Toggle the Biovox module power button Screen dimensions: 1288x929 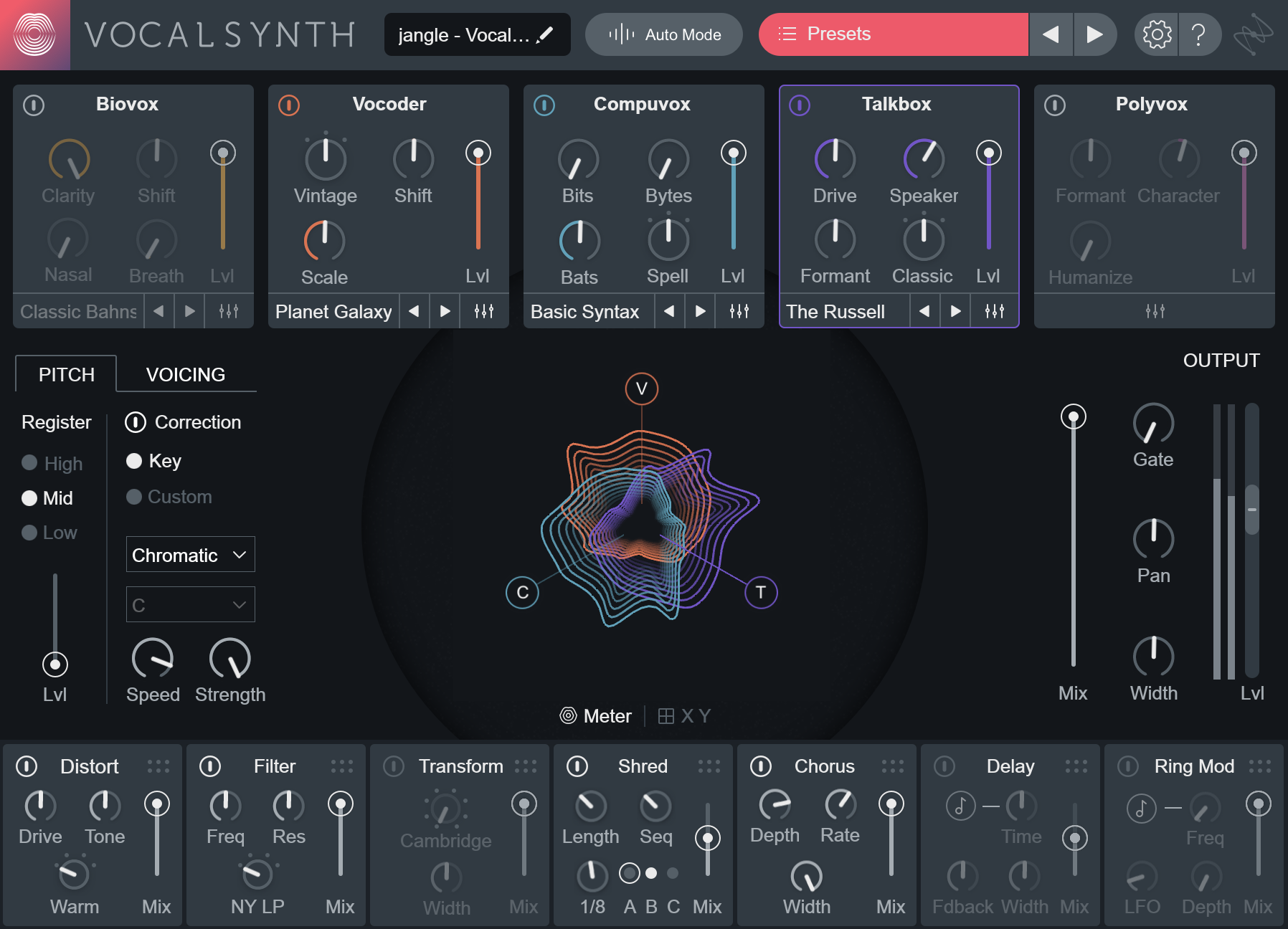(x=34, y=105)
